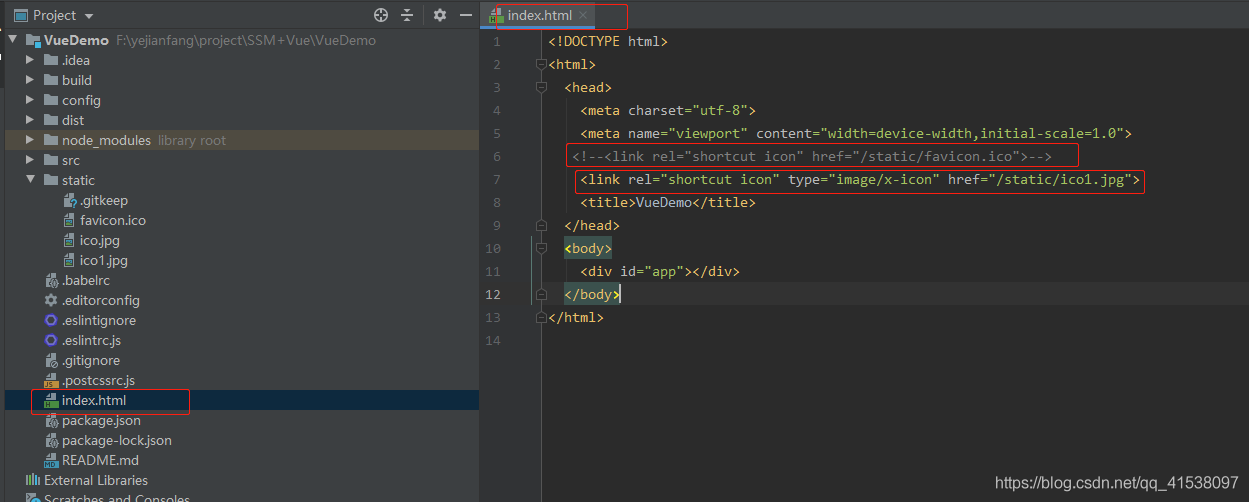Open the .eslintrc.js file
Screen dimensions: 1249x502
pos(91,340)
